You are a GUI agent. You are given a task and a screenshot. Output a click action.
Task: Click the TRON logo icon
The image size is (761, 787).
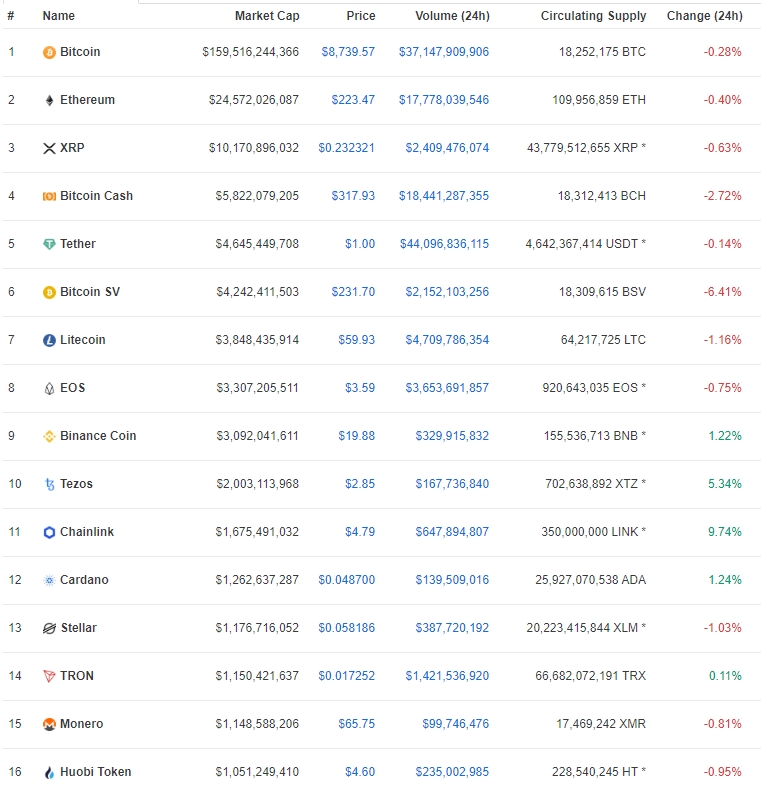pos(49,676)
